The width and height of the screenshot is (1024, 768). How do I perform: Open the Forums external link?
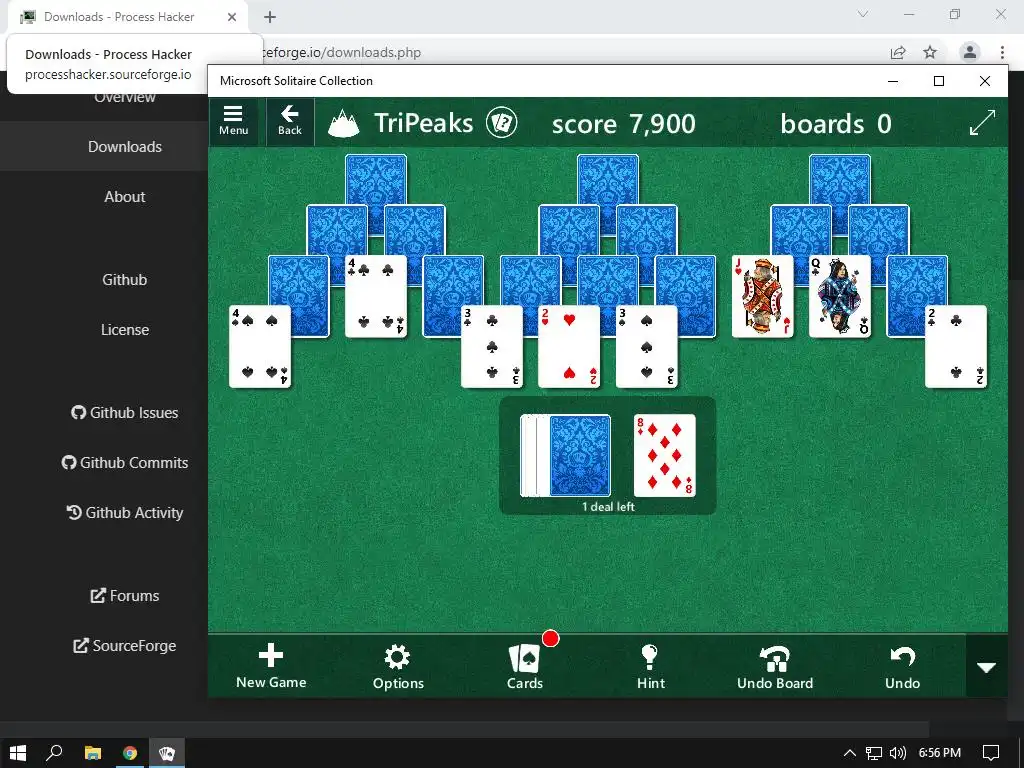(x=125, y=596)
